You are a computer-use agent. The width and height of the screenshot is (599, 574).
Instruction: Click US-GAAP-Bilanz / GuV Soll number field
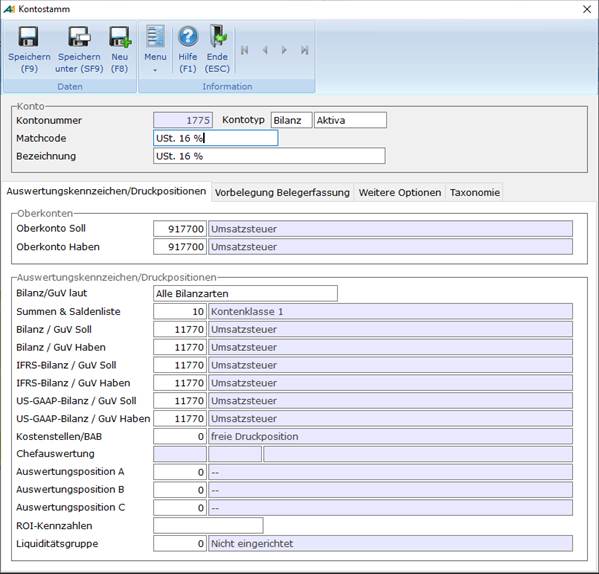pos(180,401)
